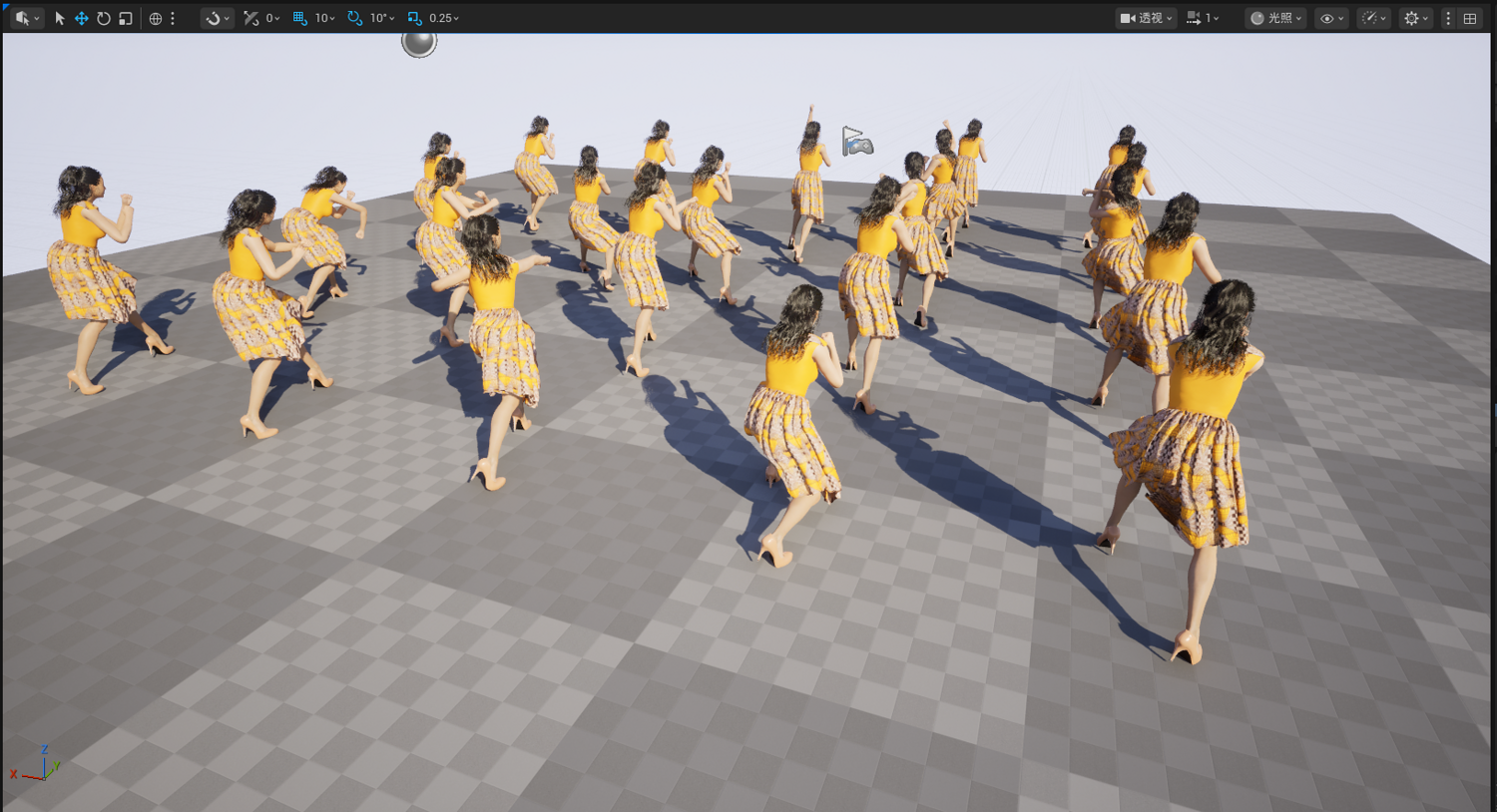Open the 透视 perspective view menu

(1146, 18)
